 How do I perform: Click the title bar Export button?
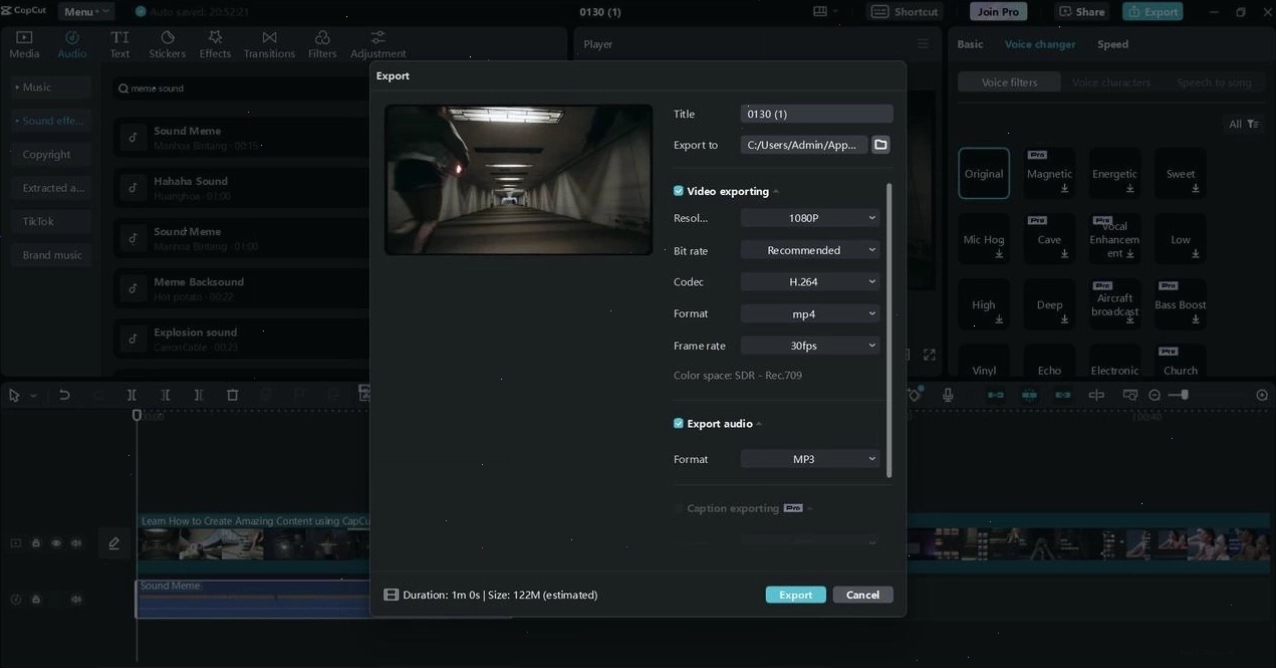1153,12
